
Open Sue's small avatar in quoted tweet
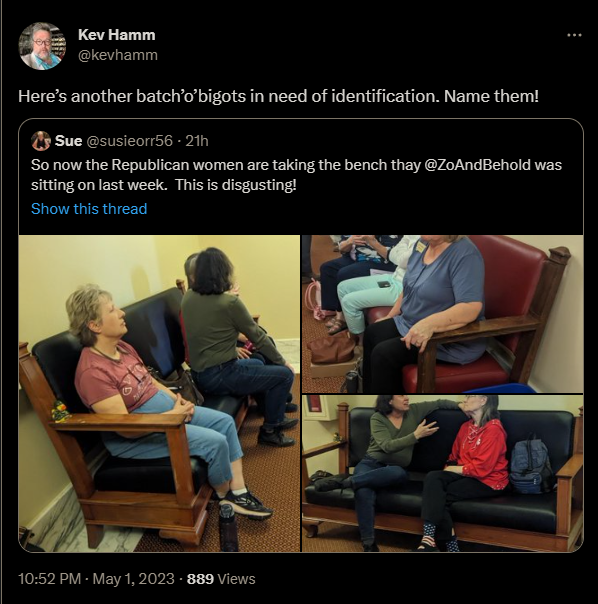[41, 141]
